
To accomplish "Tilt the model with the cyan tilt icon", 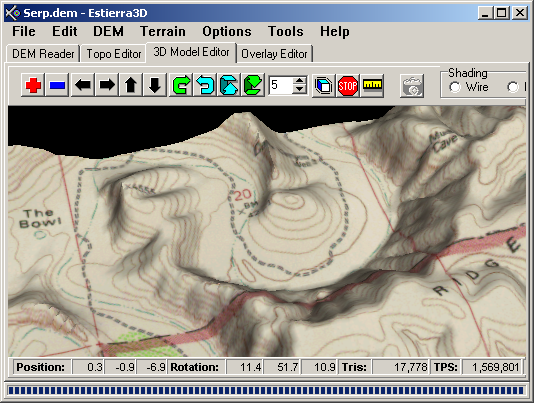I will click(229, 85).
